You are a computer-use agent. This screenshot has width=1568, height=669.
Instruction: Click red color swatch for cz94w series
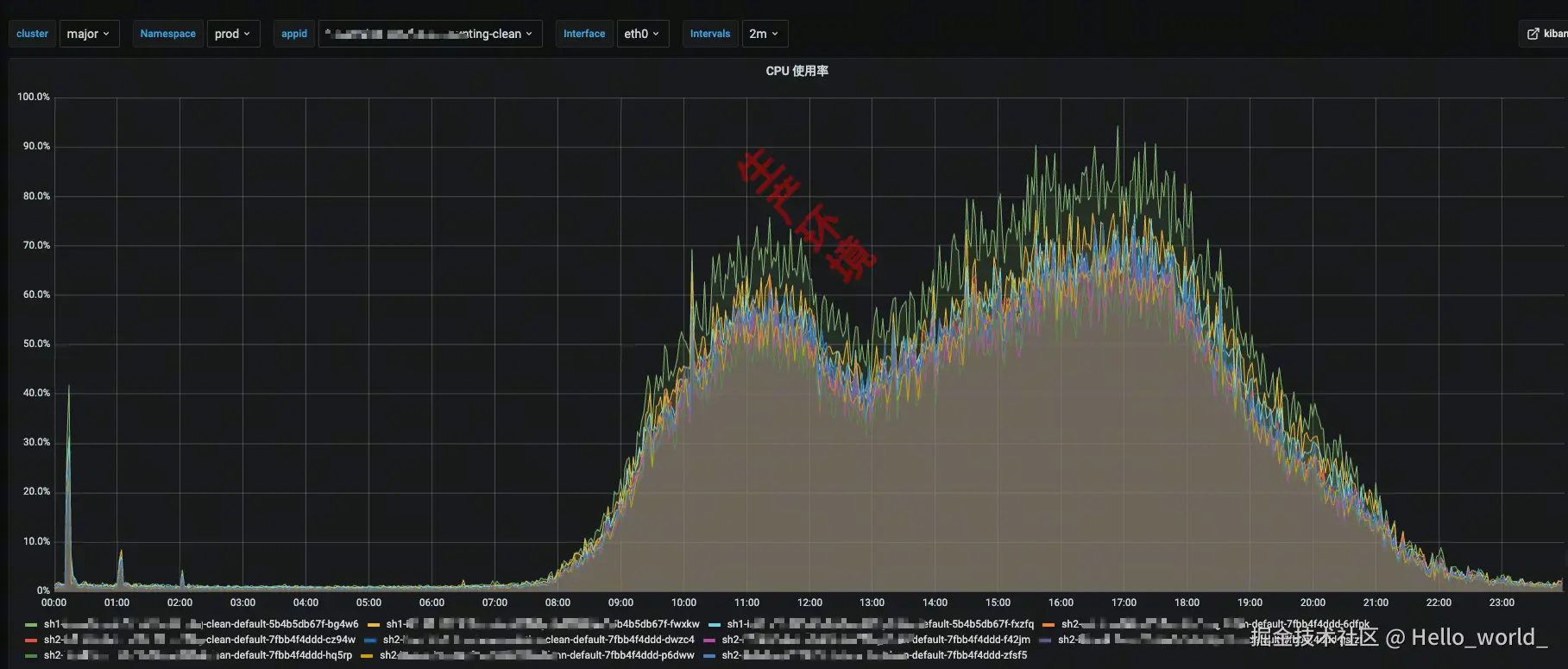(x=31, y=640)
